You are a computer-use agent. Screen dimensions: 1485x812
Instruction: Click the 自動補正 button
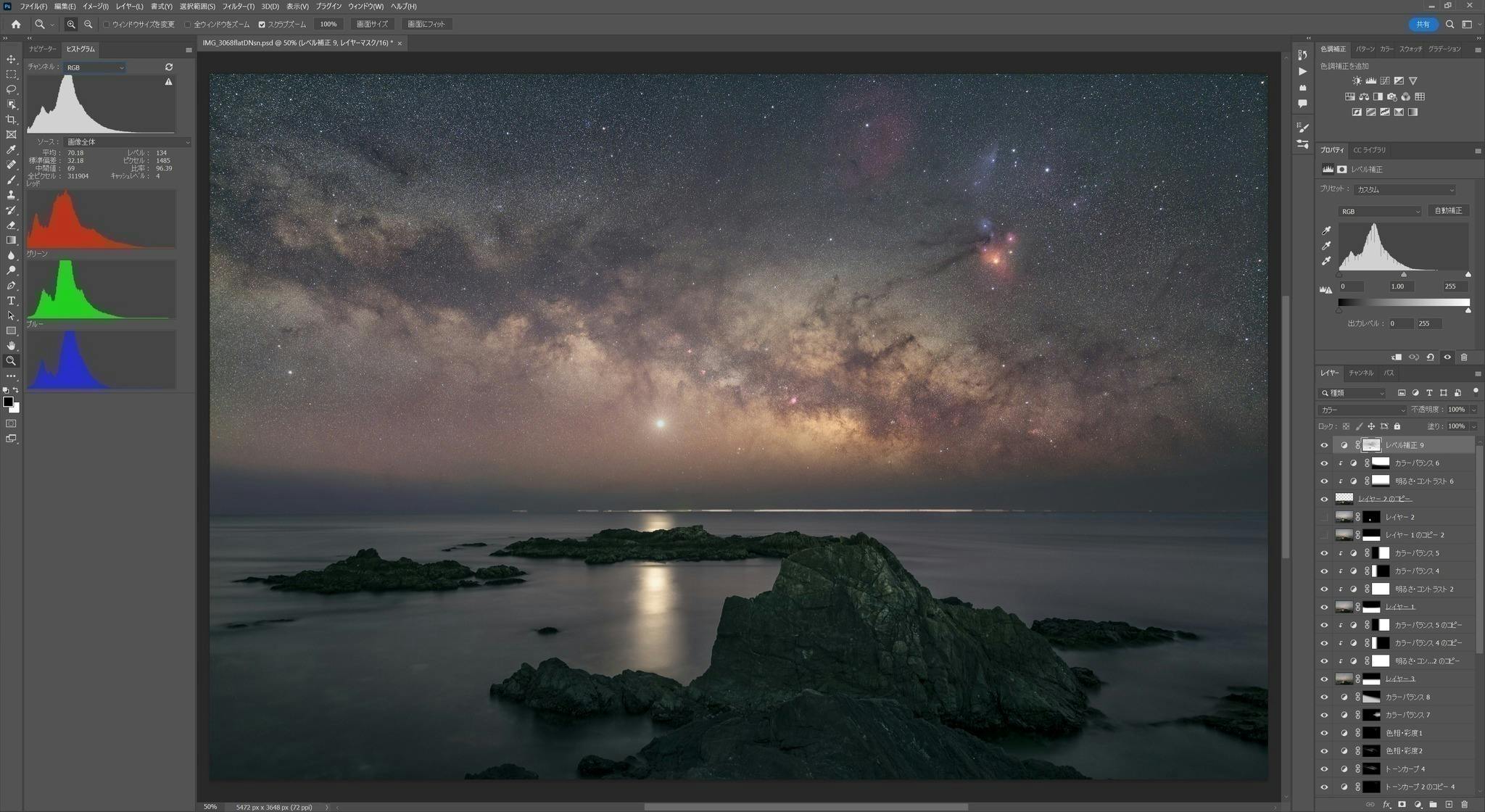click(x=1448, y=210)
